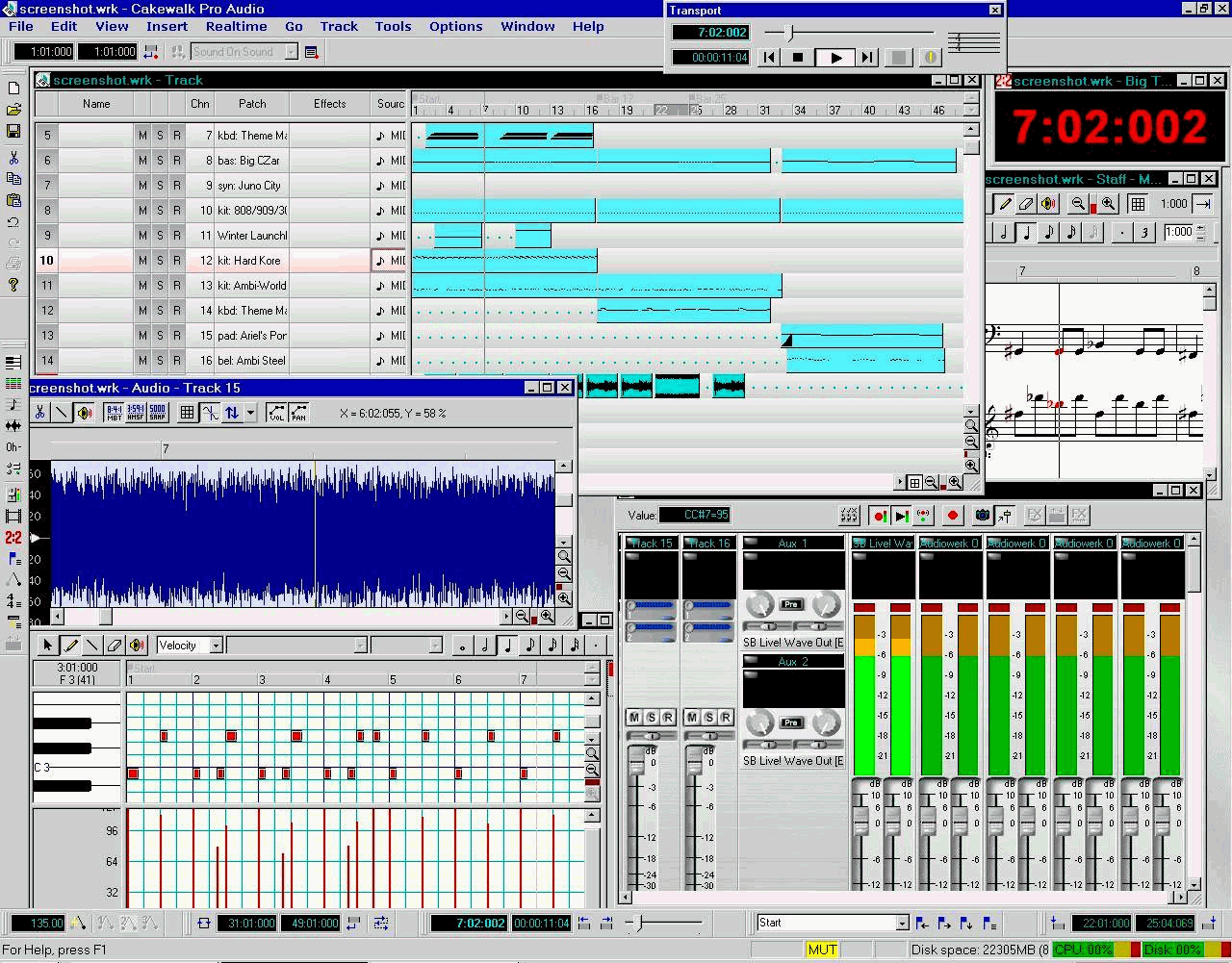Save the project with the floppy disk icon
Viewport: 1232px width, 963px height.
pyautogui.click(x=13, y=133)
